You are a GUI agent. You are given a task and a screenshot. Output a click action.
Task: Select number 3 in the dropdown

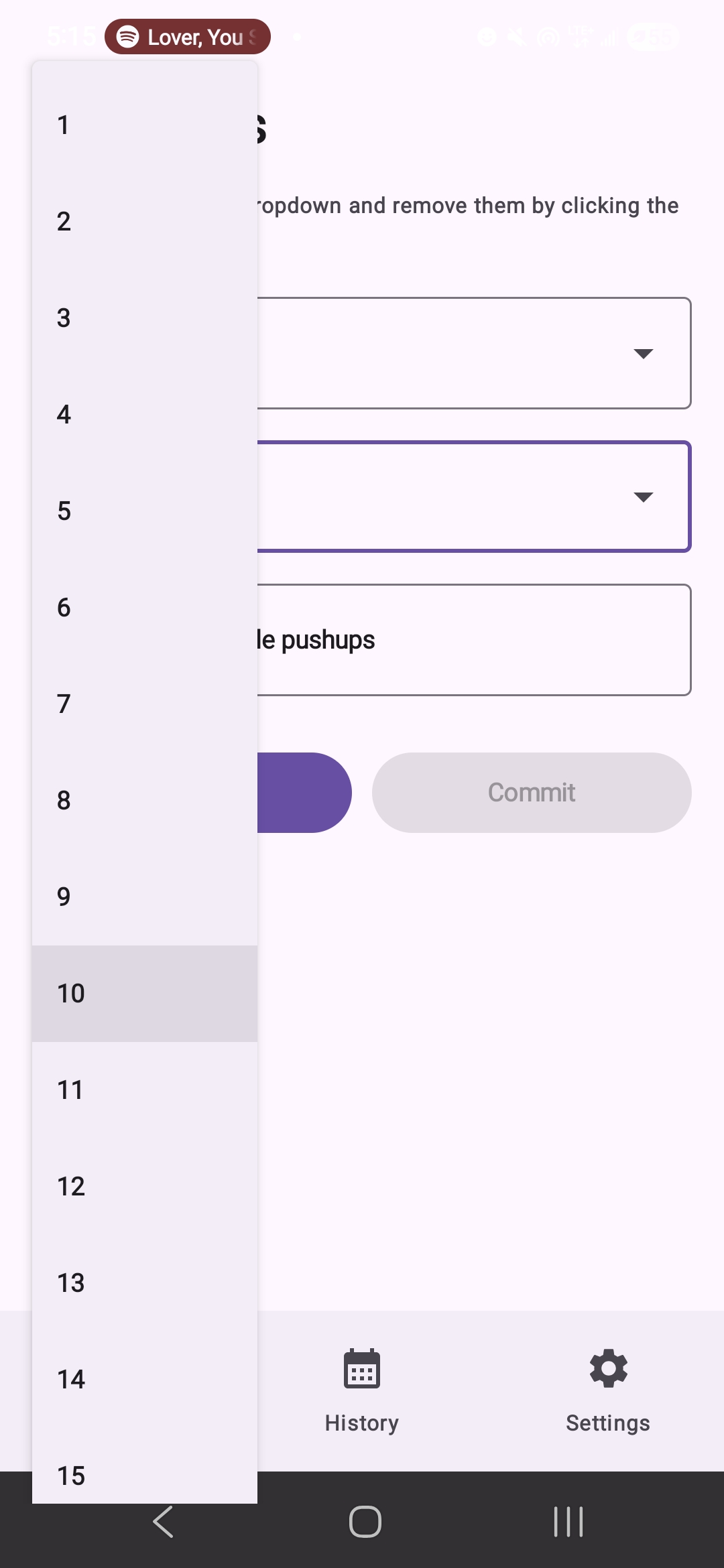click(x=145, y=318)
